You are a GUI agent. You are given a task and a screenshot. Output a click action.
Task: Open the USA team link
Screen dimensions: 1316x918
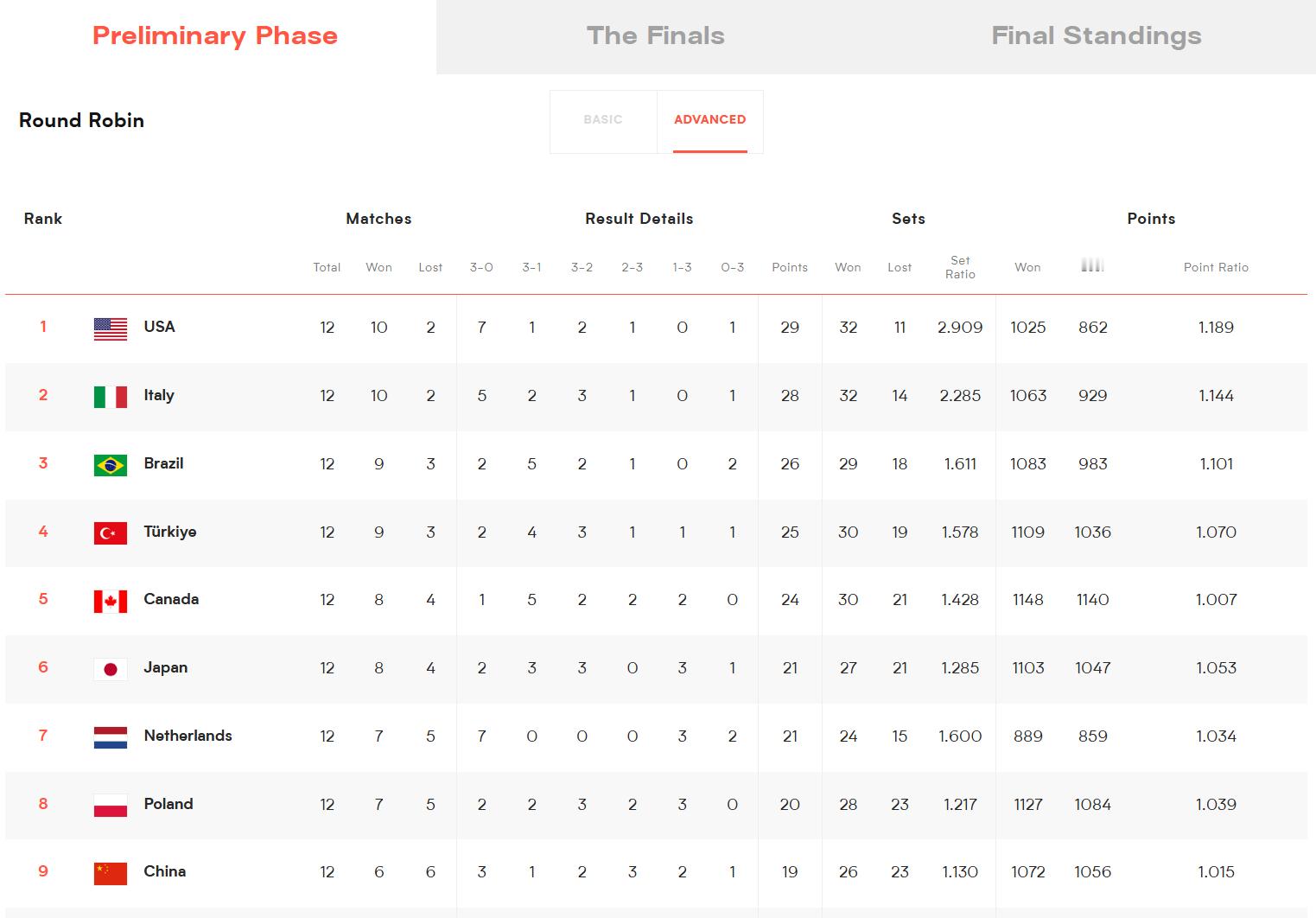click(159, 327)
